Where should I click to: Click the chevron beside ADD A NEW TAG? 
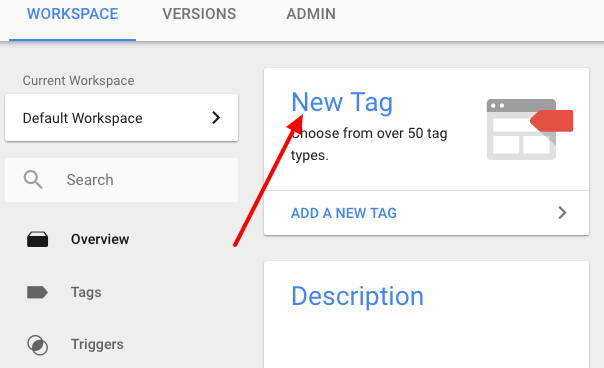[562, 213]
